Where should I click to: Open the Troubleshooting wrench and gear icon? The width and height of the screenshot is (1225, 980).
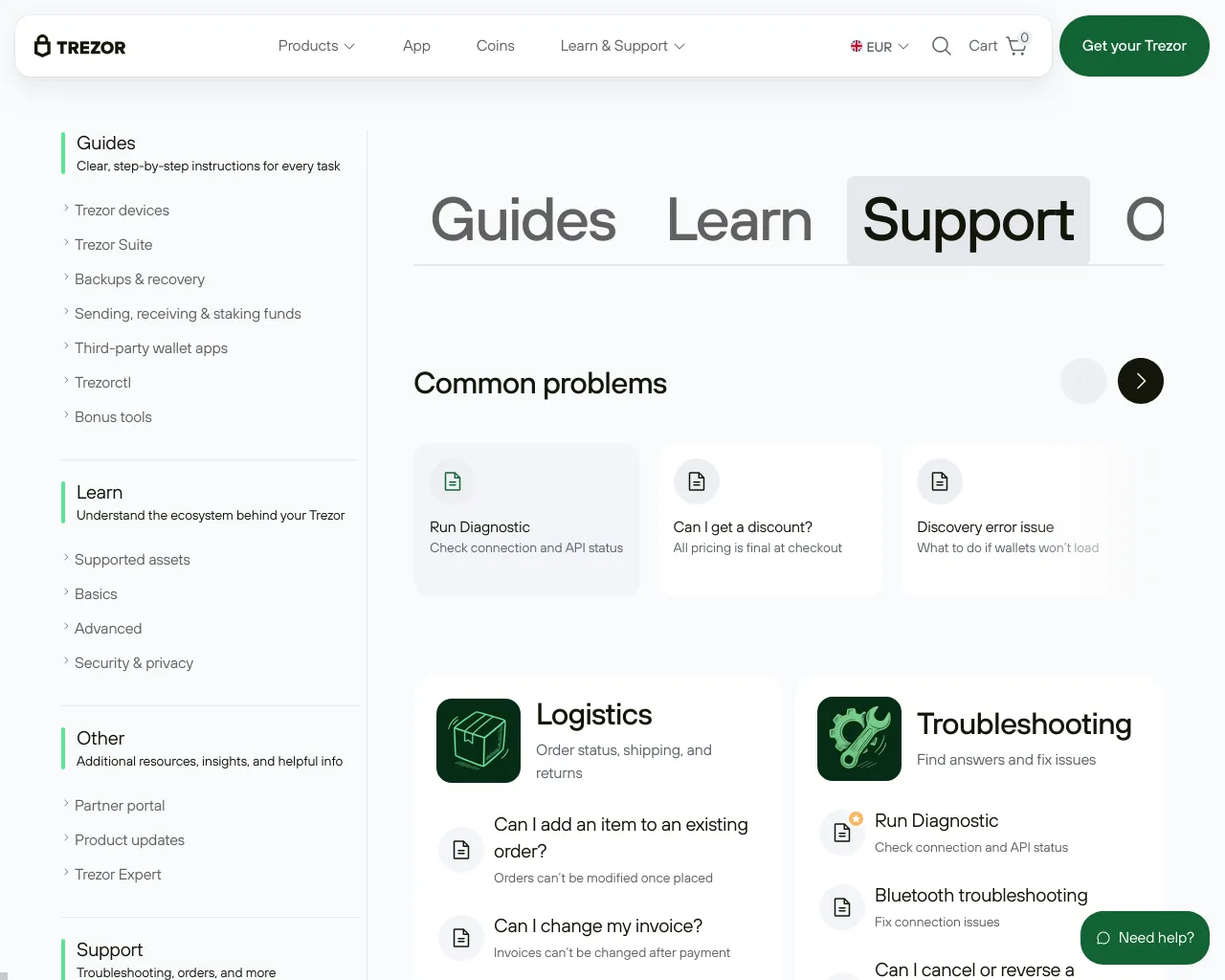pyautogui.click(x=859, y=739)
